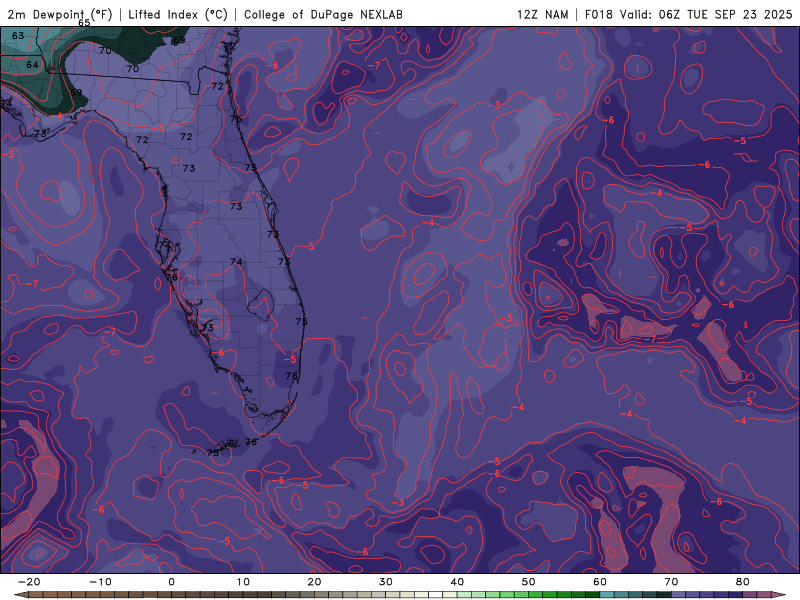Screen dimensions: 800x600
Task: Click the "20" color bar label
Action: (314, 582)
